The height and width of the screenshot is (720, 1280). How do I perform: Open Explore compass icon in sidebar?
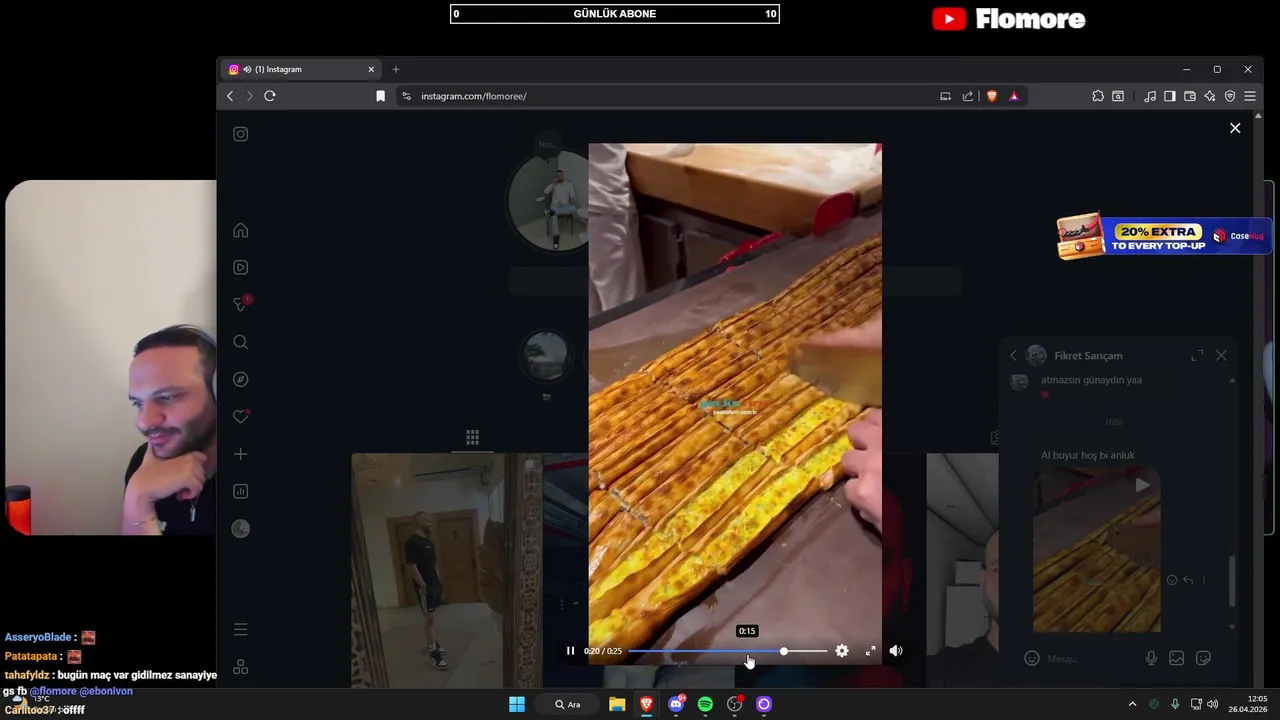coord(240,380)
